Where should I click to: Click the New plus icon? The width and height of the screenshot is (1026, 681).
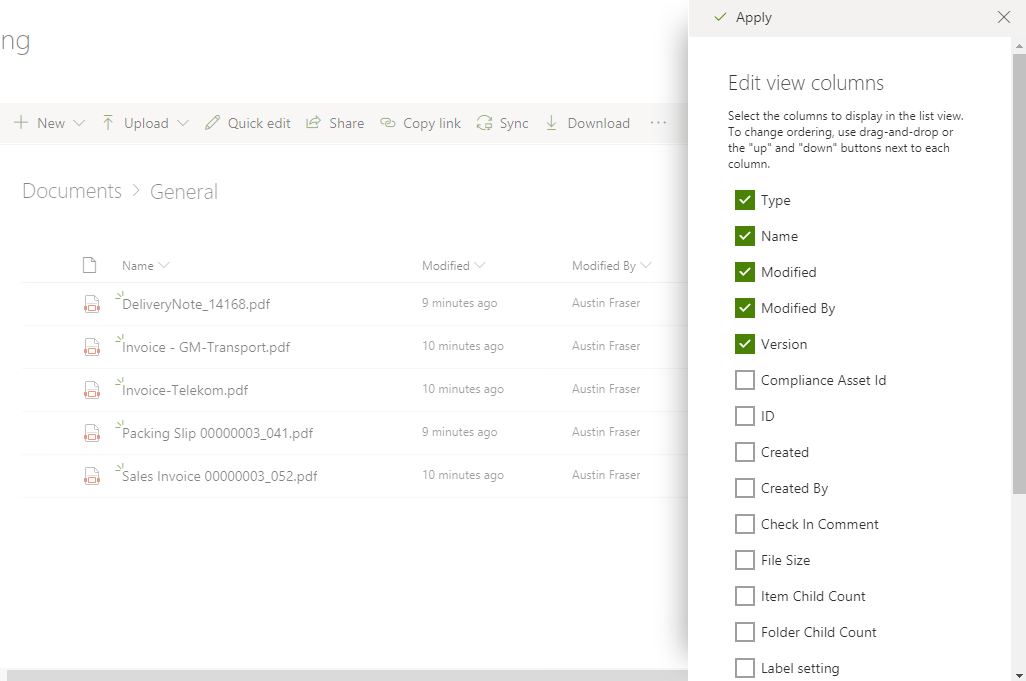click(21, 122)
